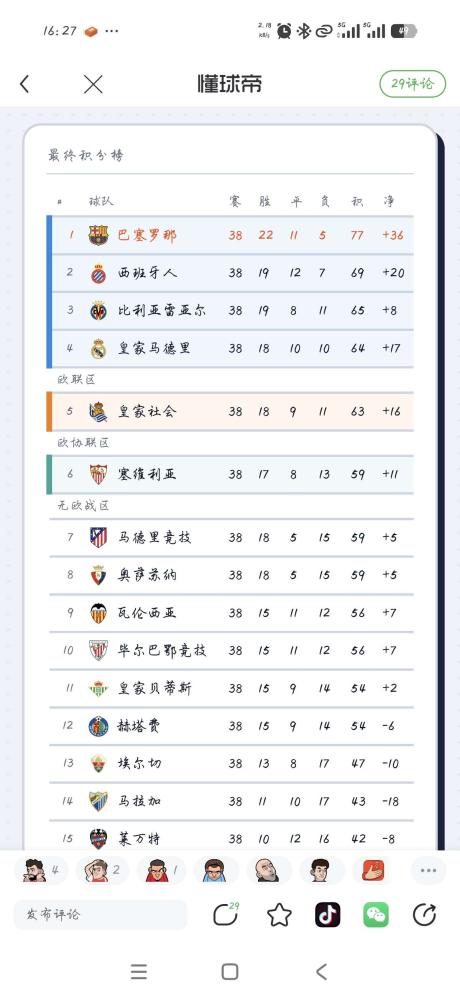Expand more reactions with the three-dot button
Screen dimensions: 460x999
click(x=428, y=870)
